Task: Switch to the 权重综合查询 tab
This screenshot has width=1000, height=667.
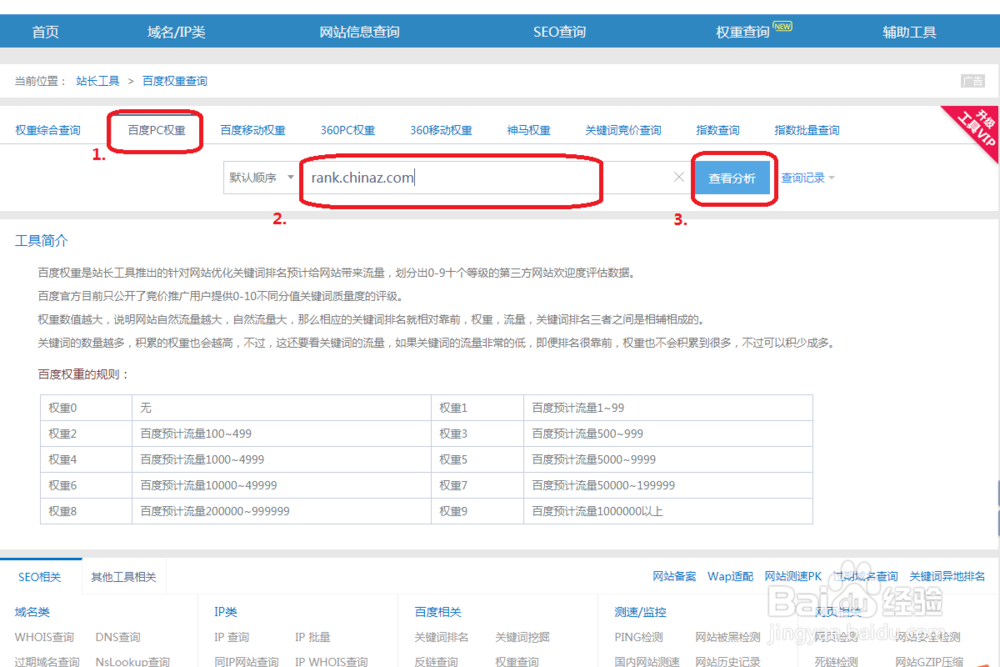Action: pyautogui.click(x=48, y=130)
